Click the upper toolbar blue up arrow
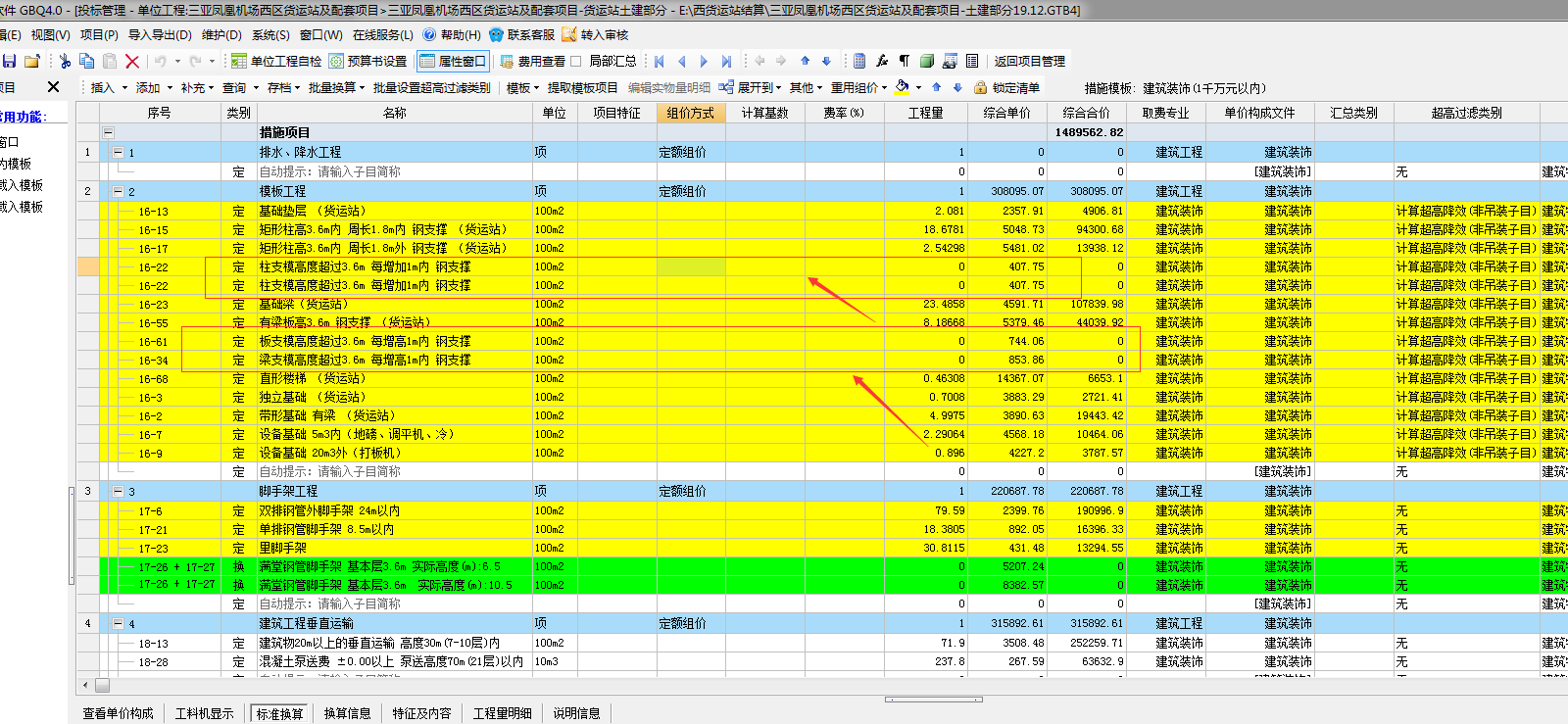Screen dimensions: 1568x724 pyautogui.click(x=805, y=61)
